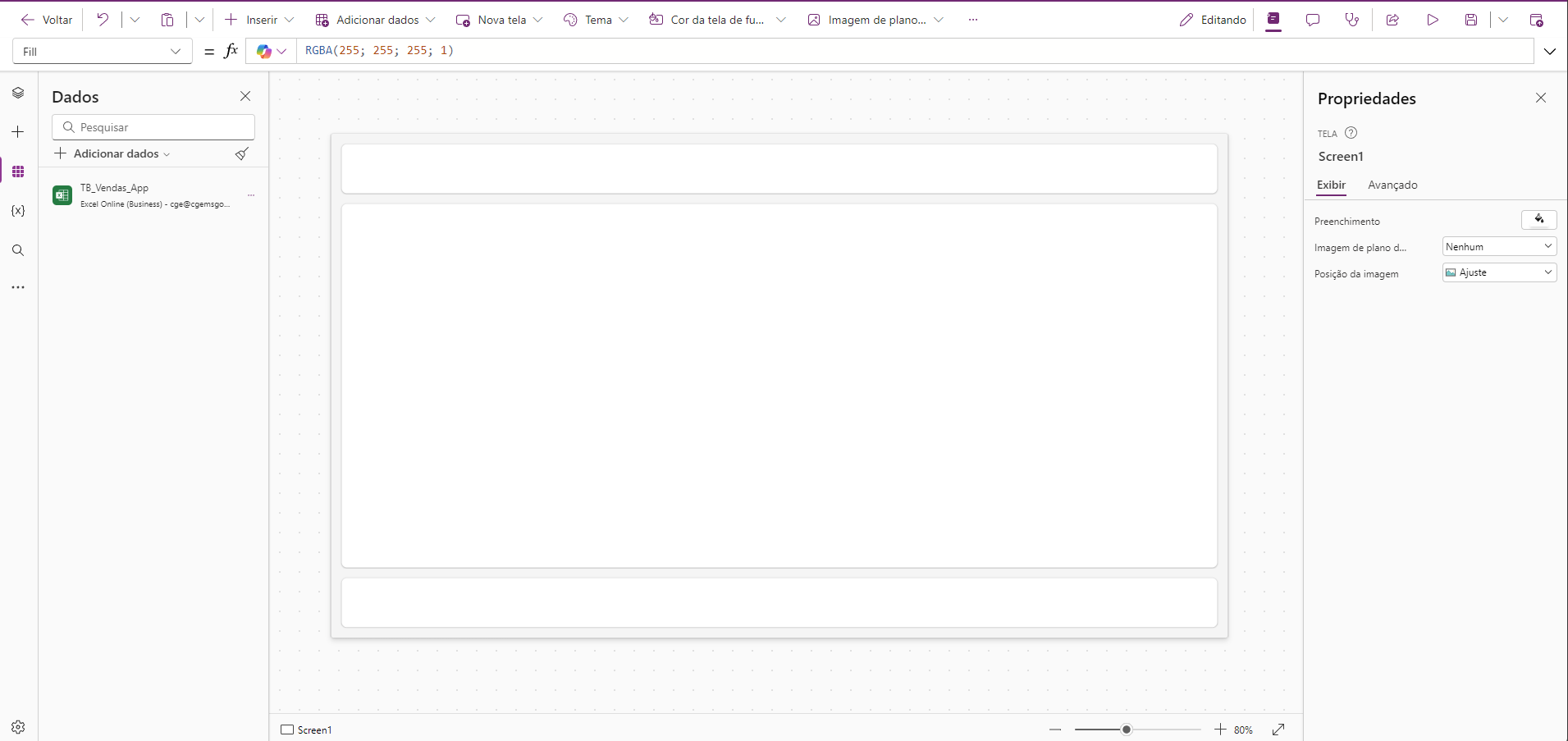Go back with the Voltar button
Screen dimensions: 1568x741
47,20
